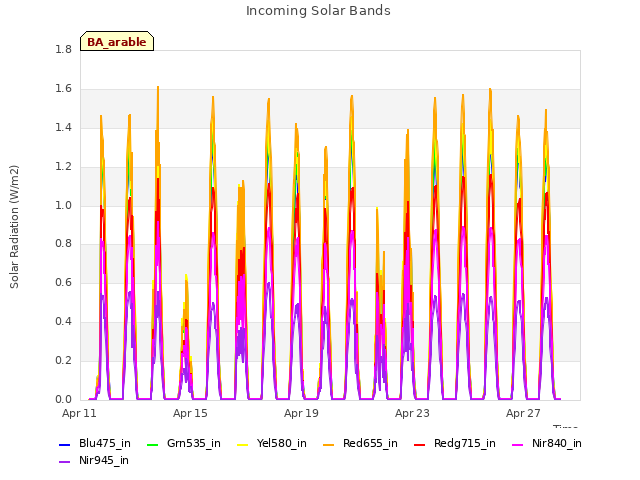The image size is (640, 480).
Task: Click the Apr 15 x-axis label
Action: coord(190,413)
